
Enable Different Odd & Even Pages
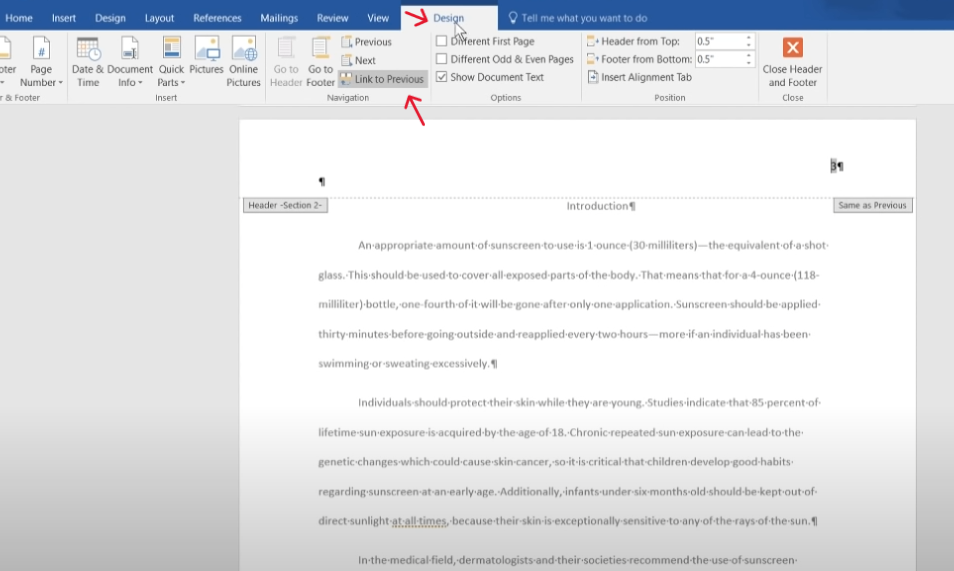pos(442,59)
